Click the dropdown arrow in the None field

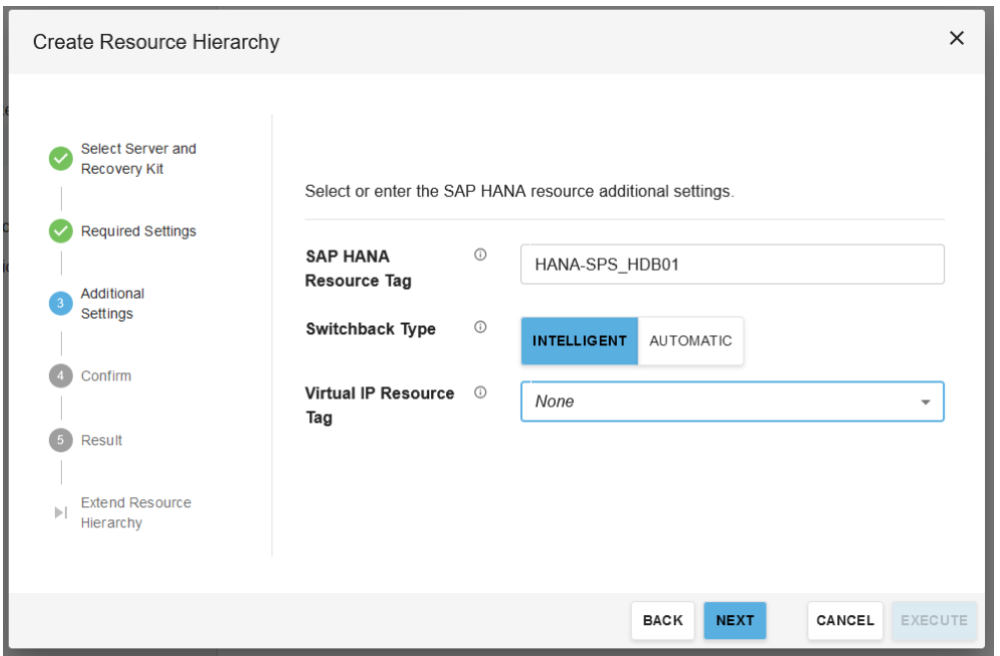[x=925, y=402]
